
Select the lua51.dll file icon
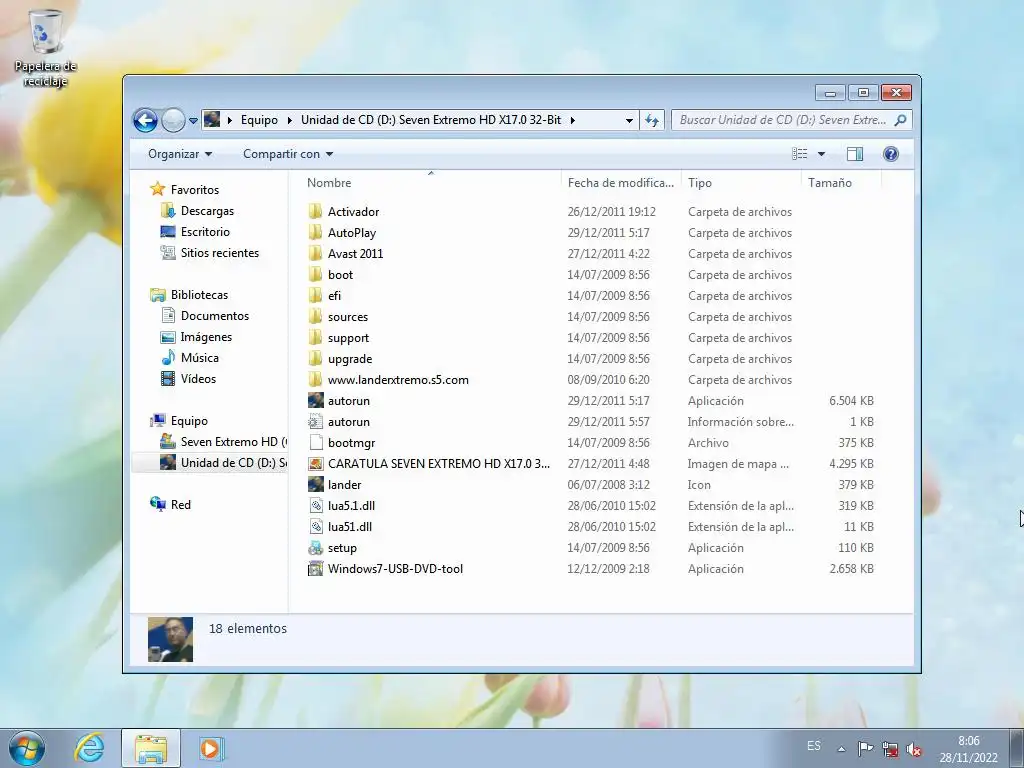(315, 526)
